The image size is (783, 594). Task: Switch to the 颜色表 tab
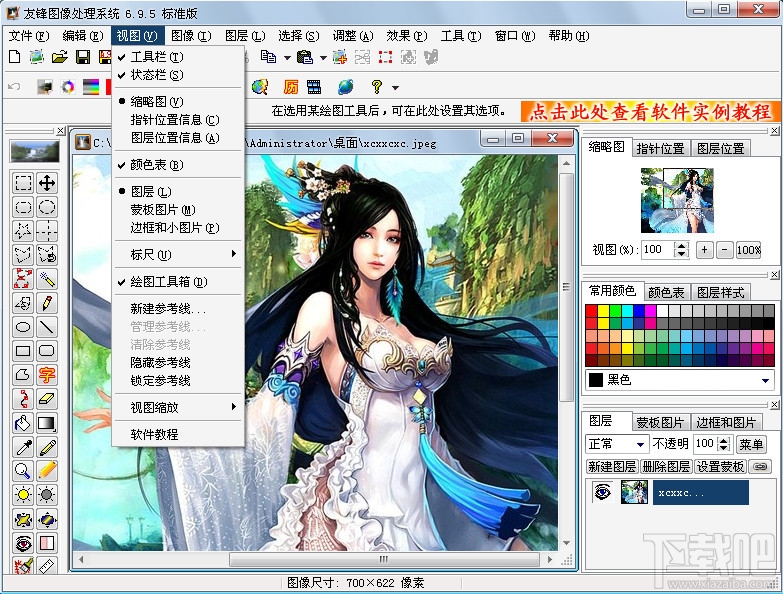coord(666,292)
